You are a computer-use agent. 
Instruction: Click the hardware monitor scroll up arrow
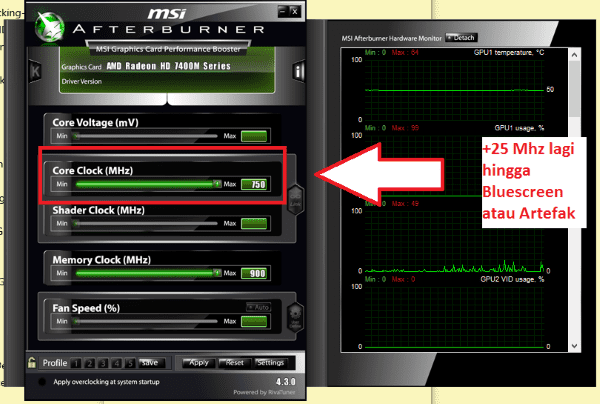574,55
